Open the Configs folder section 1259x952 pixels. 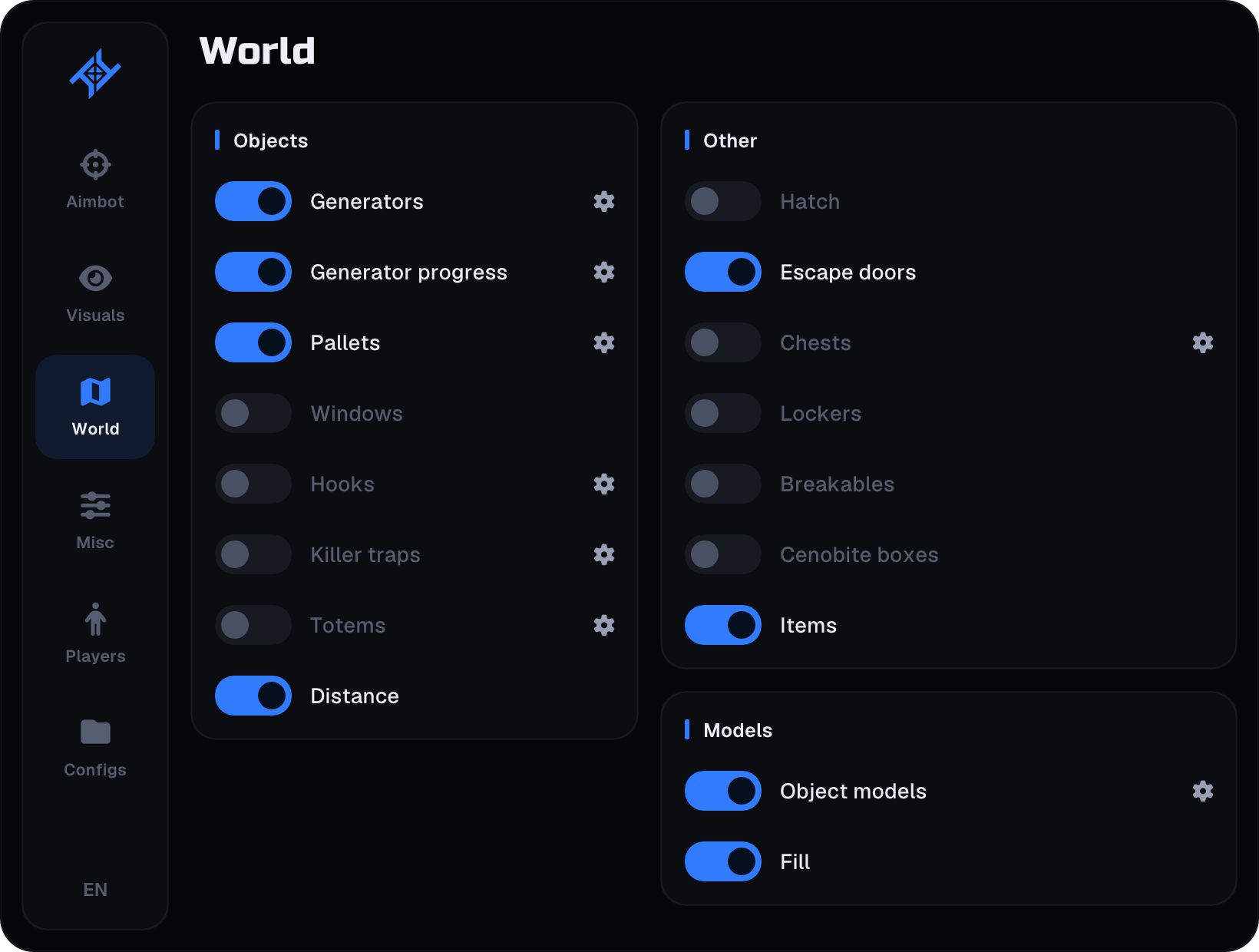(x=95, y=748)
